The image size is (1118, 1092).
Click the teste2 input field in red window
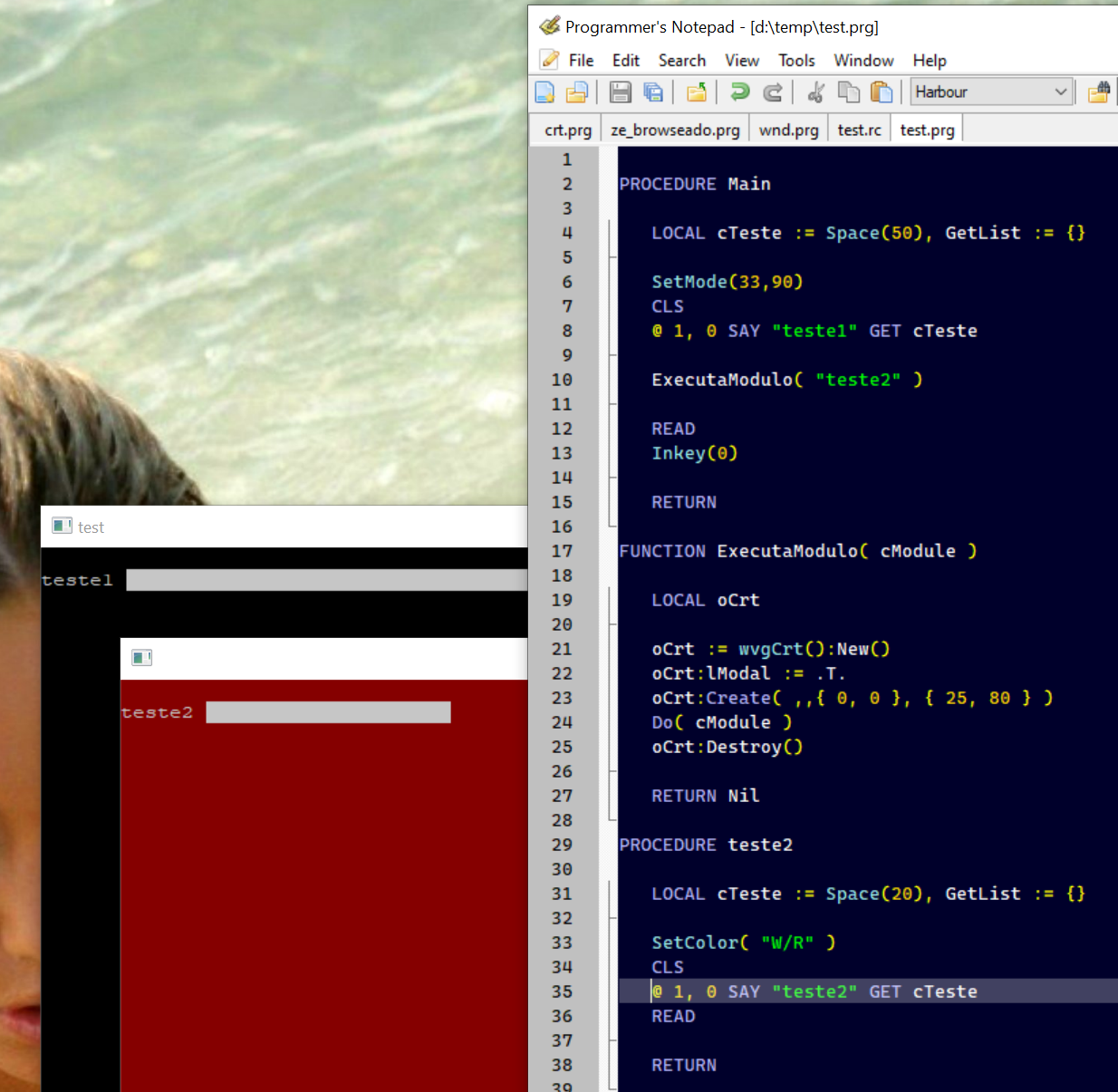(328, 712)
